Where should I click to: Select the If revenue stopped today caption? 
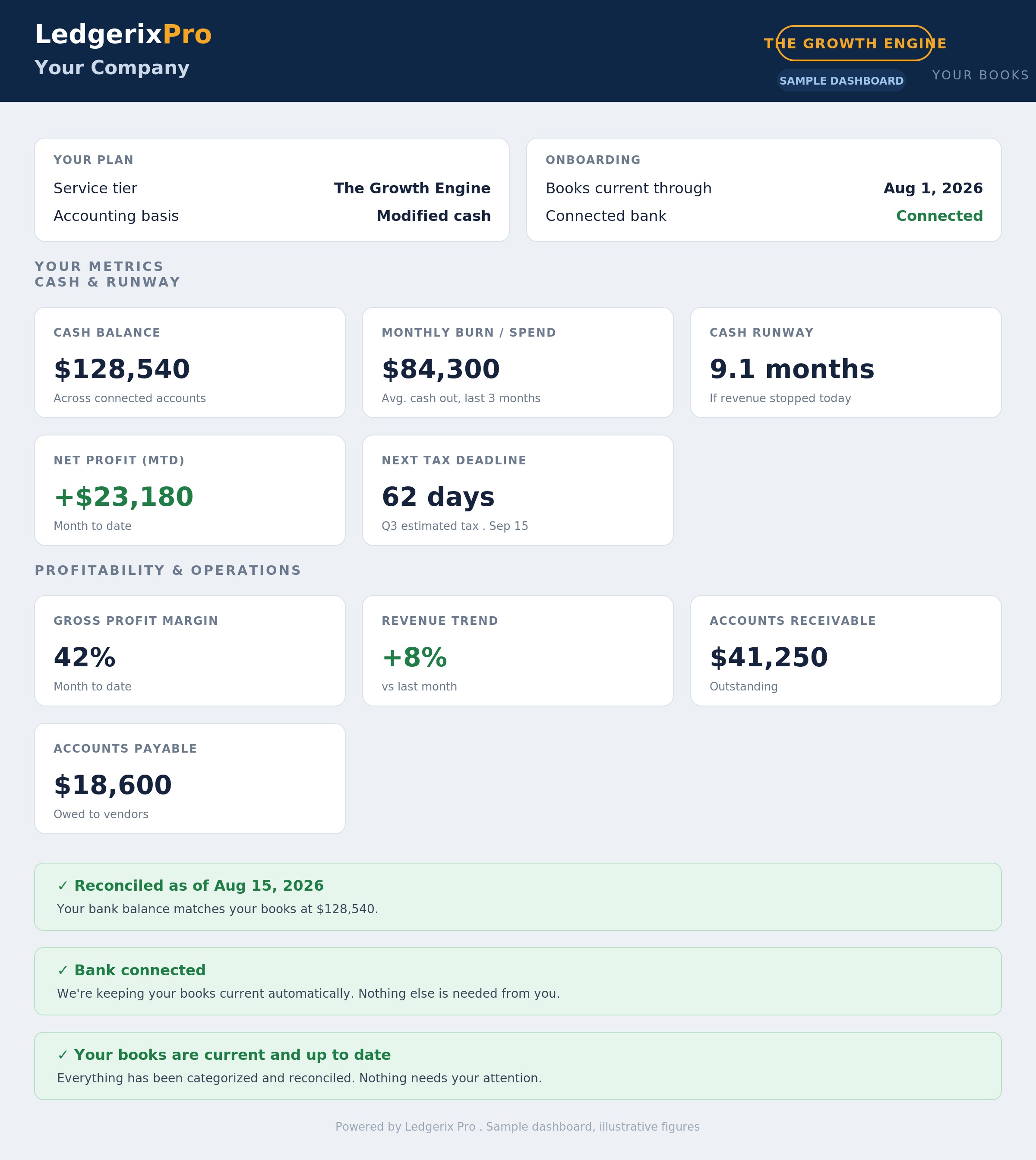pyautogui.click(x=780, y=398)
